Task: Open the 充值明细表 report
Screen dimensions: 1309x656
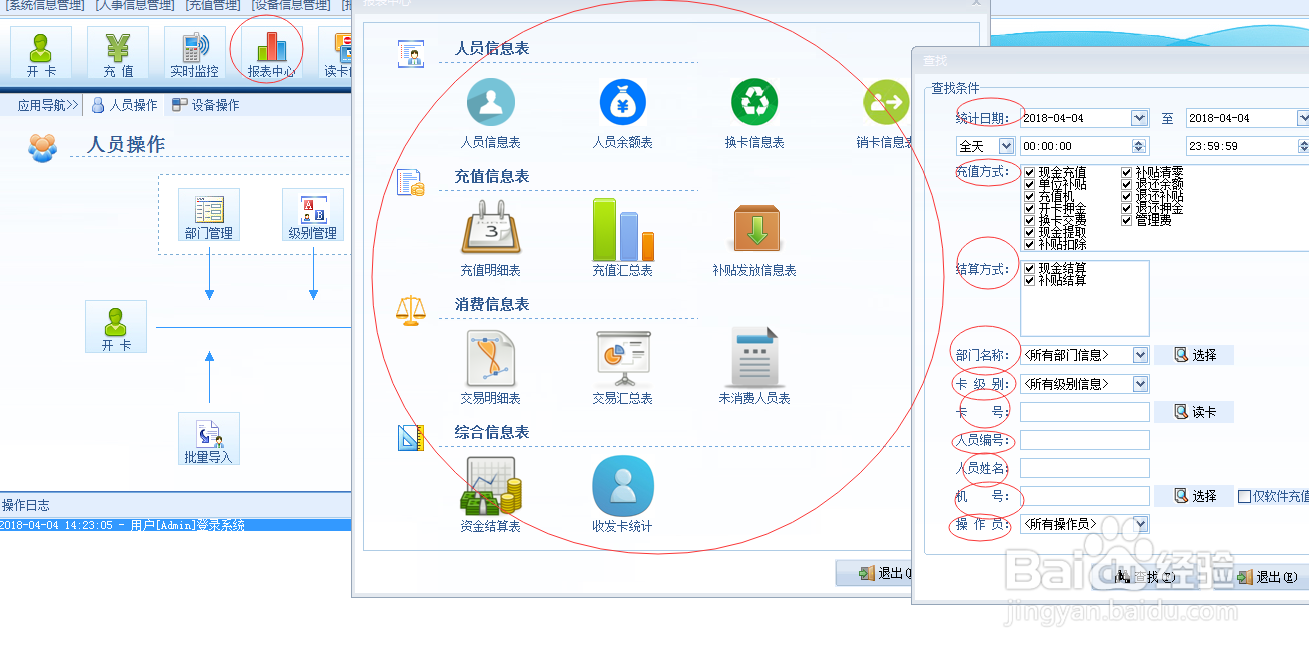Action: coord(490,240)
